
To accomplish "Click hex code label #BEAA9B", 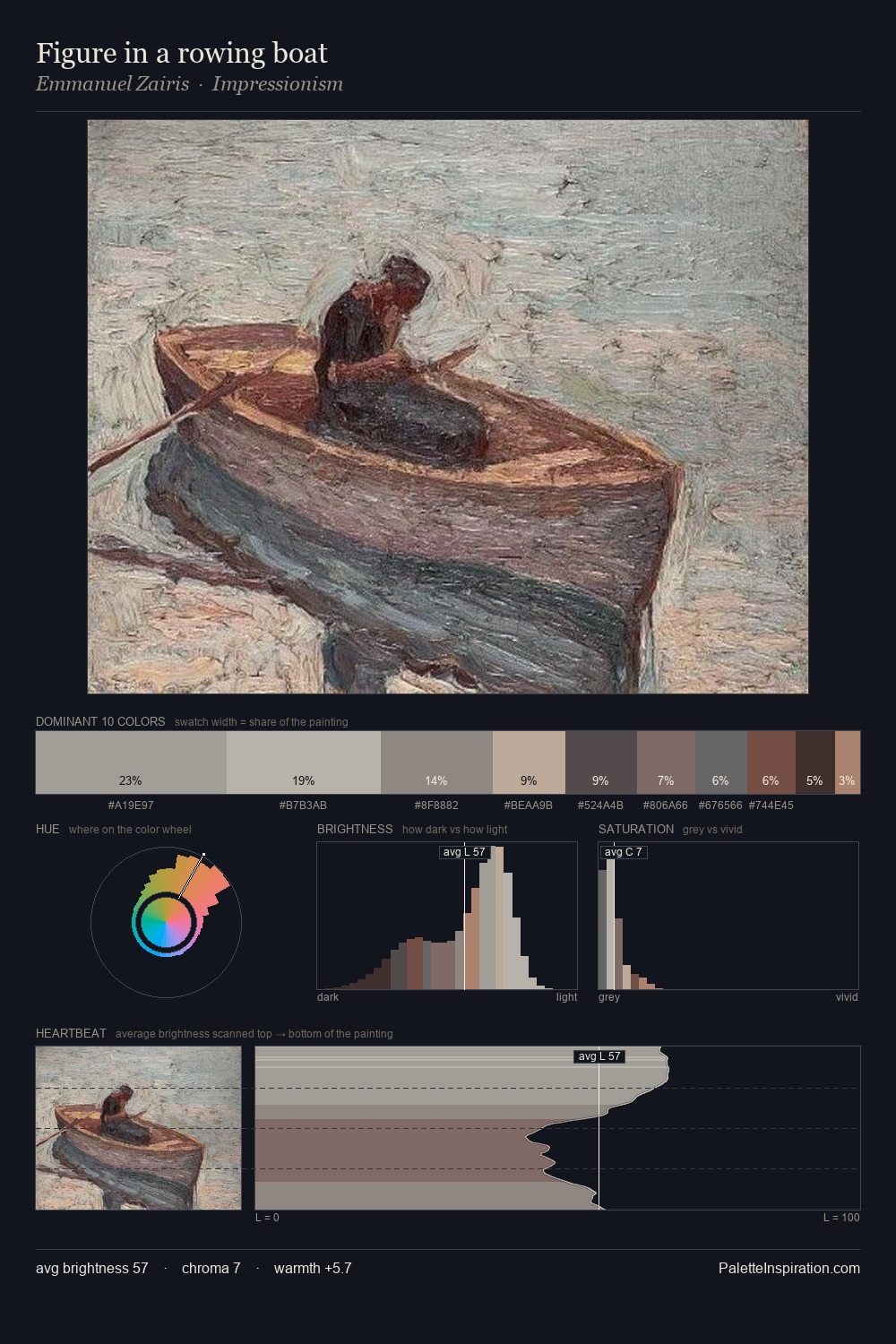I will pos(529,805).
